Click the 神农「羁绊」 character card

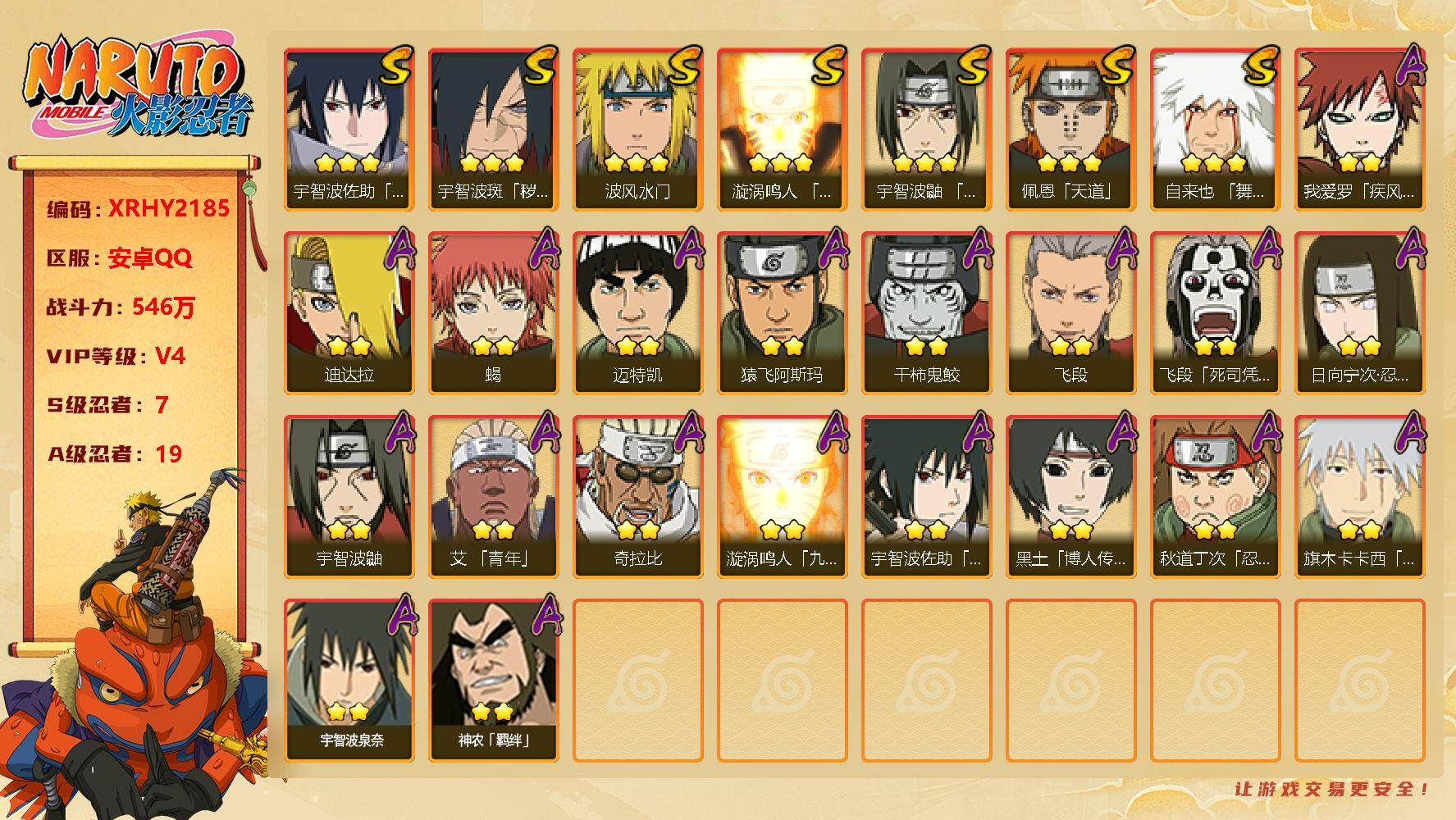pos(493,681)
